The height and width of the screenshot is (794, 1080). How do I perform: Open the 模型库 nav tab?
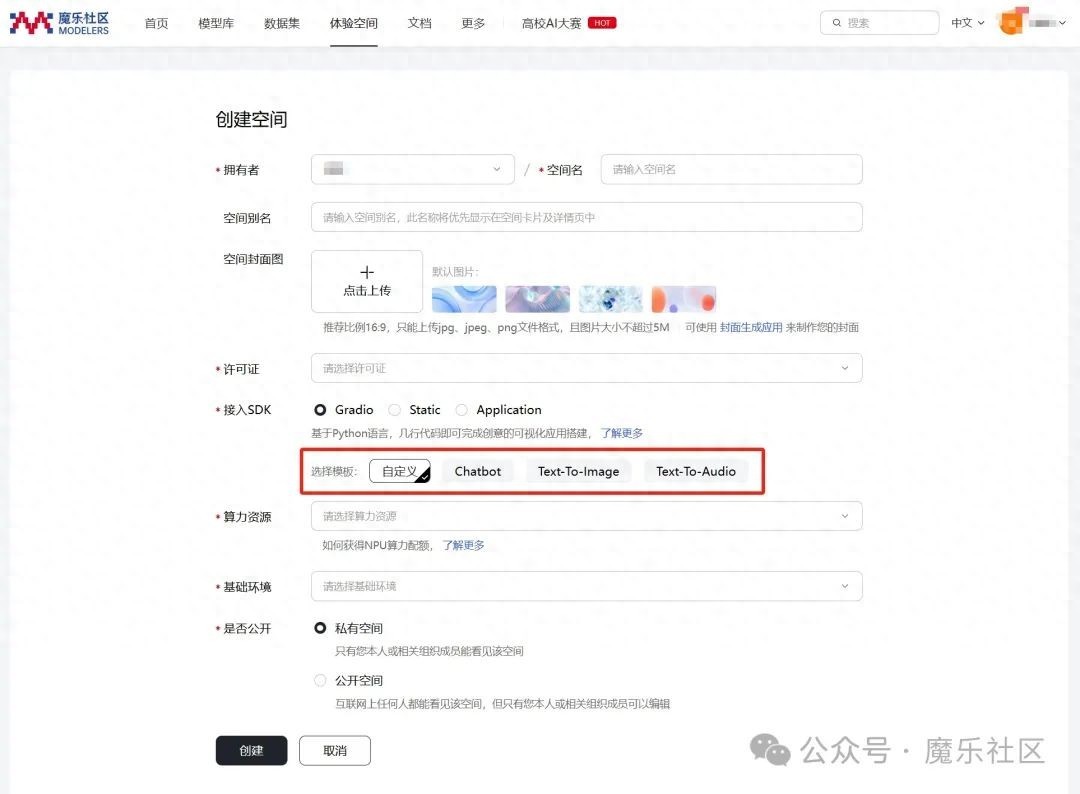216,23
